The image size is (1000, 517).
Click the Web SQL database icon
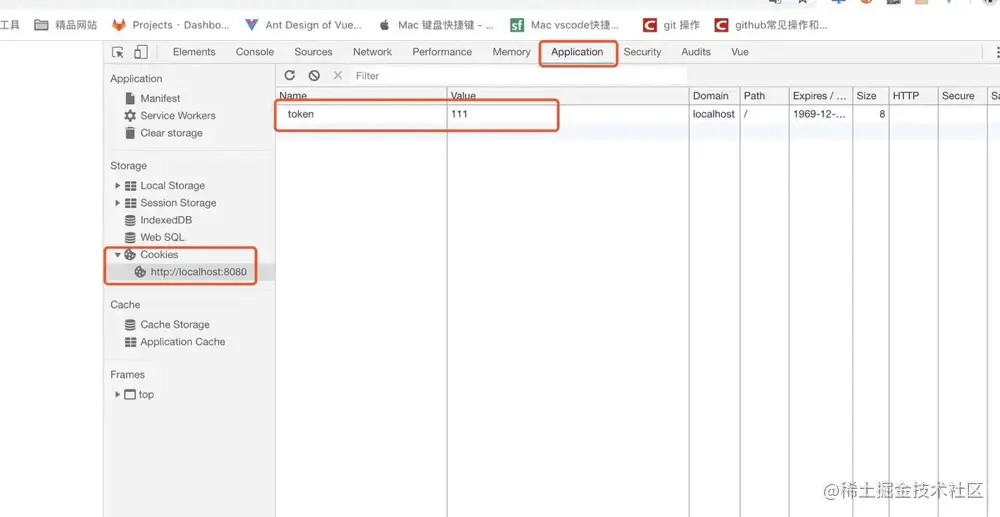point(130,237)
